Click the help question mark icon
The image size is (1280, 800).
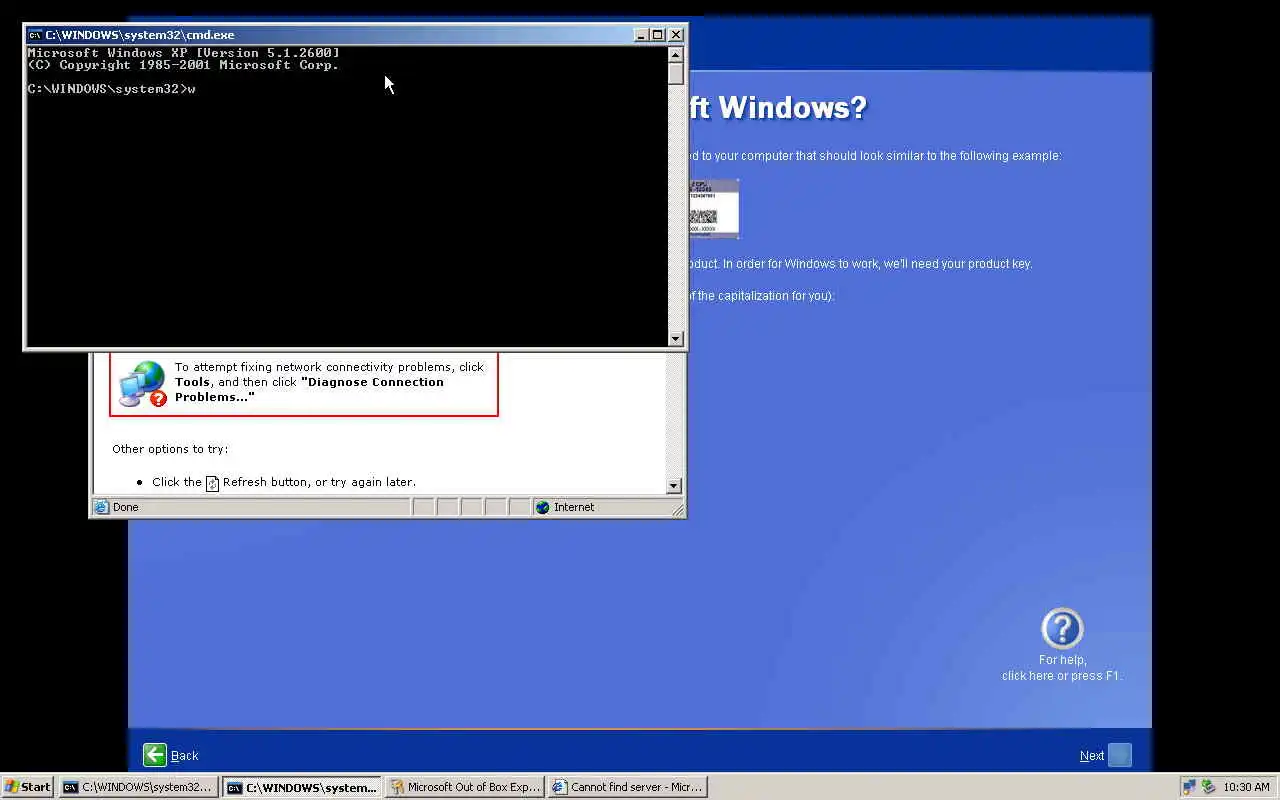pos(1062,629)
